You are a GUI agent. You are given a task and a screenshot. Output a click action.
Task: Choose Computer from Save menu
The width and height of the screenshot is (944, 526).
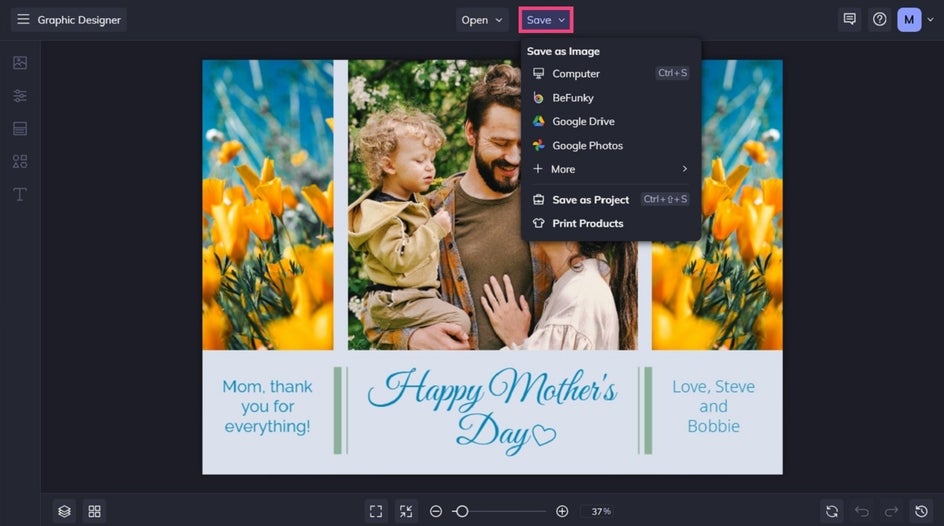576,74
